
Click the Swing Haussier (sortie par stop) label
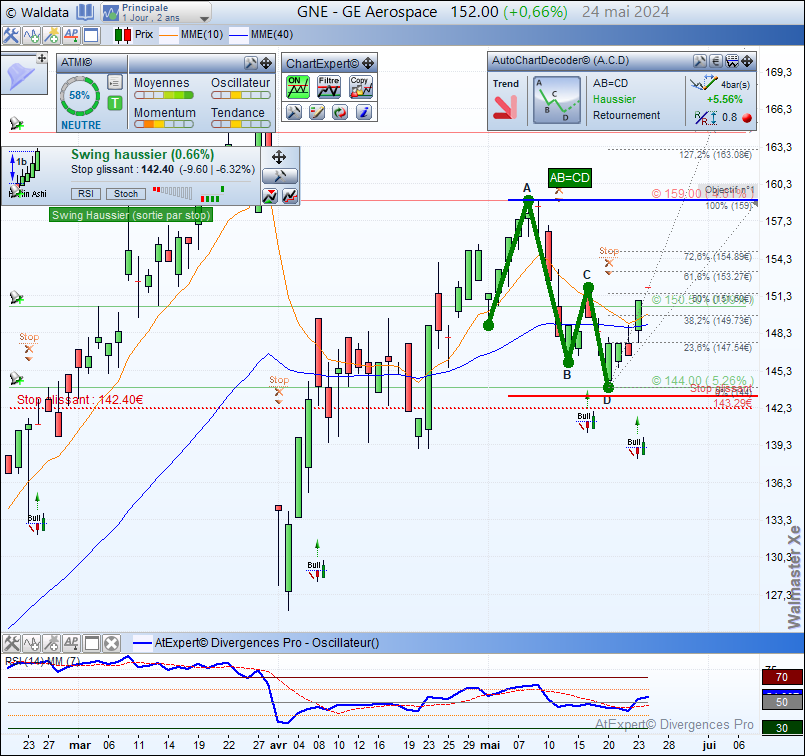coord(131,215)
